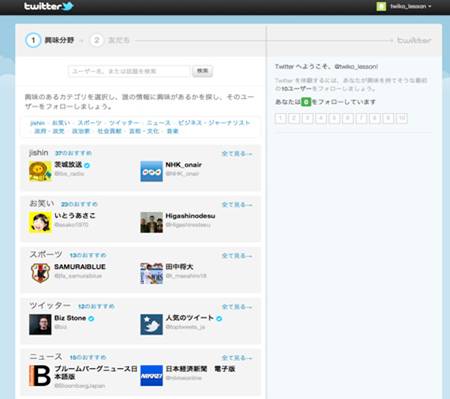
Task: Select step 1 興味分野
Action: (50, 40)
